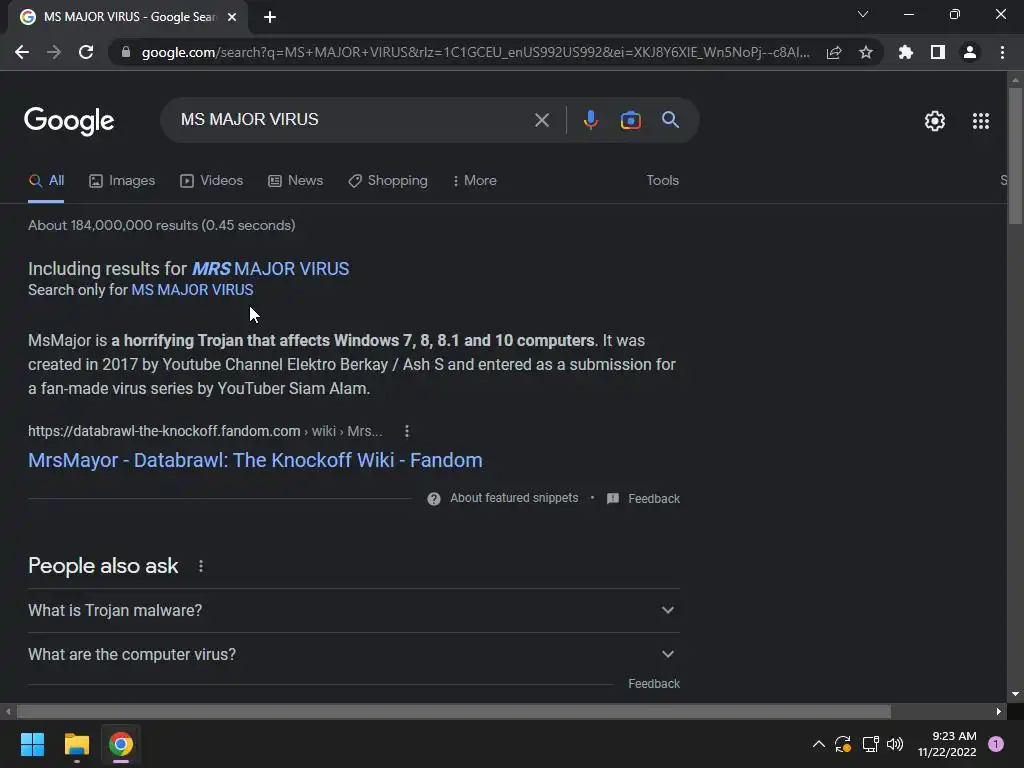The height and width of the screenshot is (768, 1024).
Task: Open the clock and calendar flyout
Action: pos(947,744)
